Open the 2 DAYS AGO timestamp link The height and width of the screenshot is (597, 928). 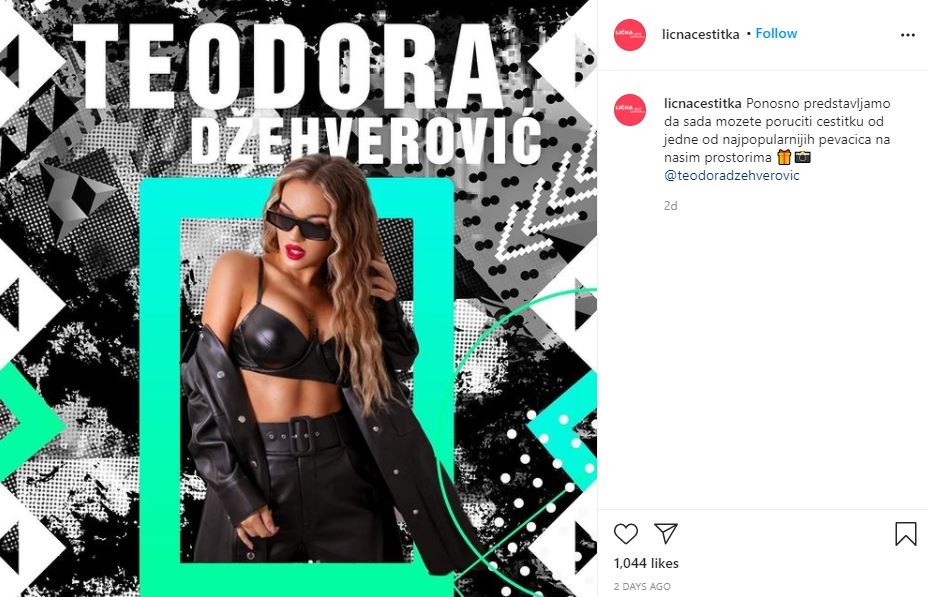click(642, 586)
